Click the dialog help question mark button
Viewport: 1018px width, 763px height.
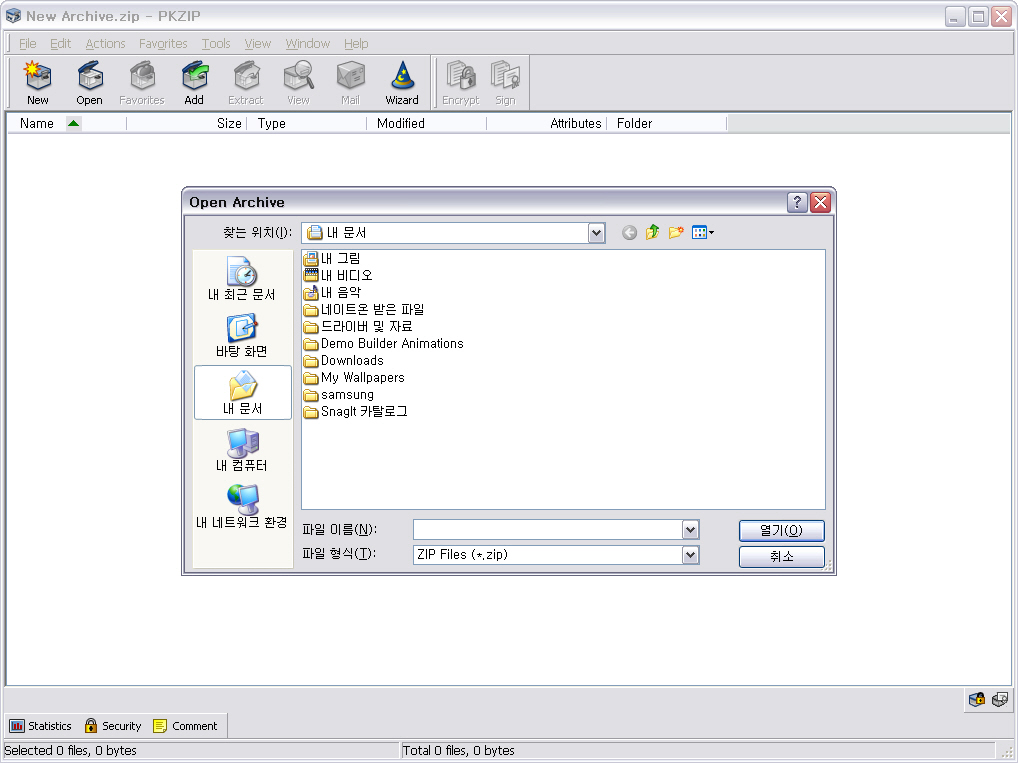click(797, 203)
